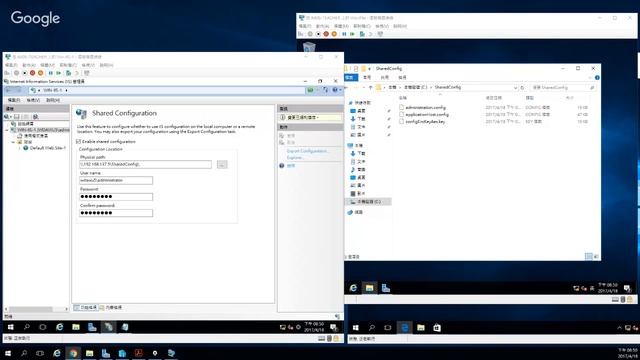Click the help icon in the IIS actions pane
The image size is (640, 360).
click(x=282, y=166)
